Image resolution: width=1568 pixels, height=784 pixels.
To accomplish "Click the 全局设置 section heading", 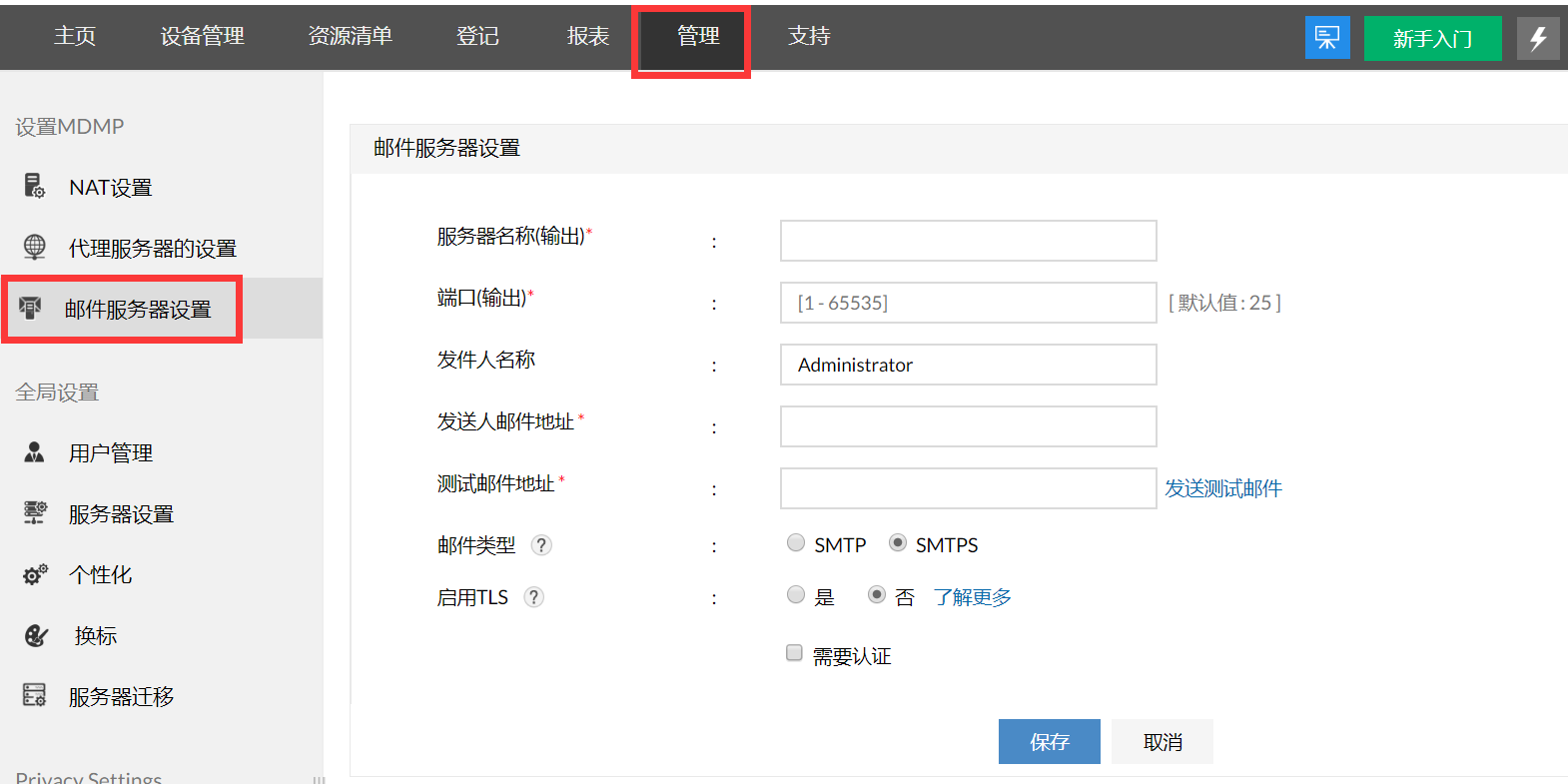I will tap(57, 392).
